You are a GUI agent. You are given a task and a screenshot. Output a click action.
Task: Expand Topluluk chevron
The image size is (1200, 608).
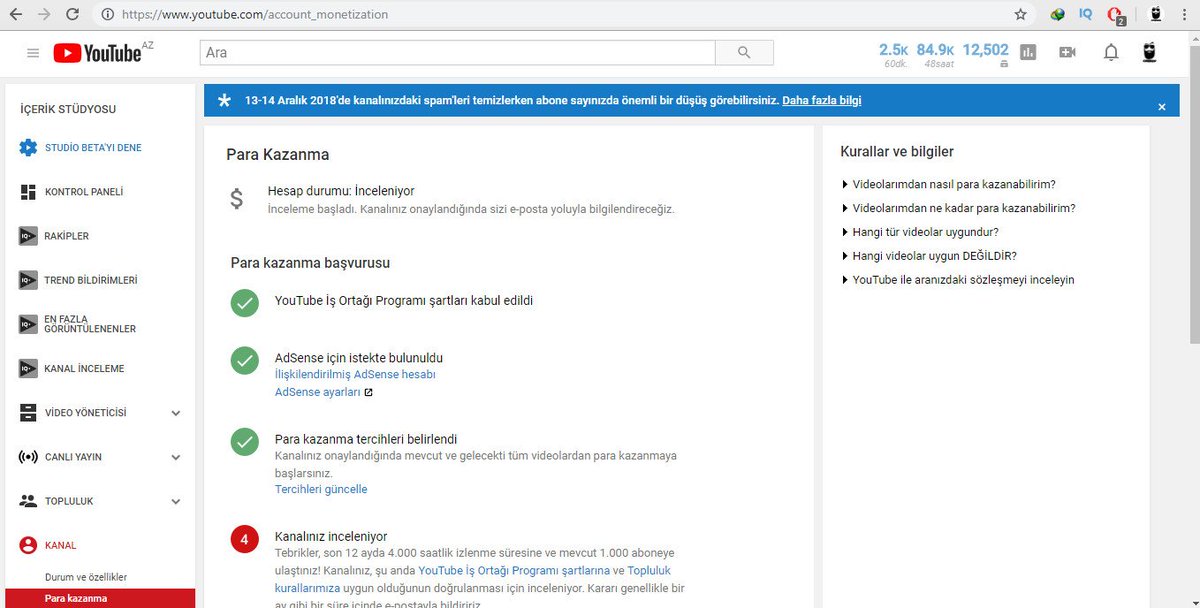(176, 501)
